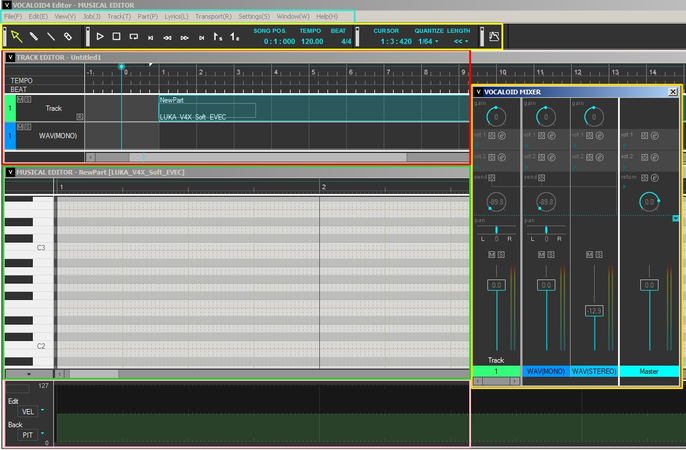Toggle loop playback in the transport bar

(133, 37)
